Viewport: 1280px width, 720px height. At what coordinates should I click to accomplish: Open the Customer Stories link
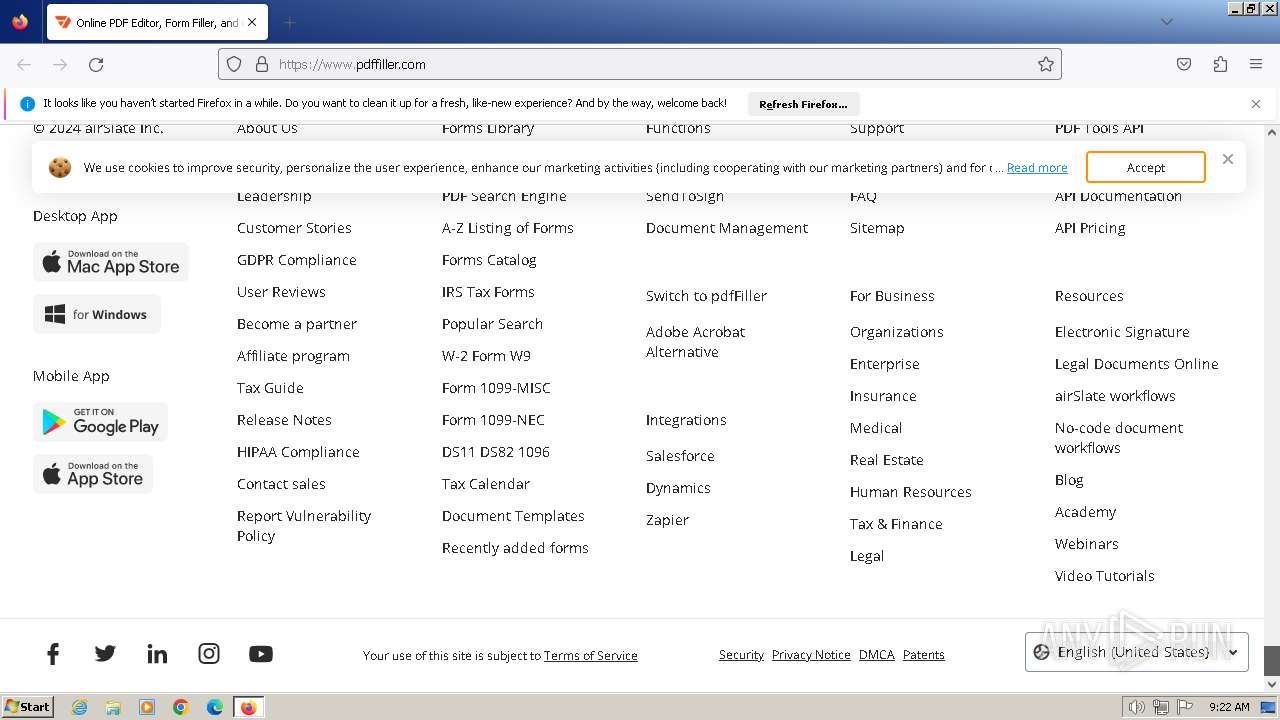coord(294,228)
